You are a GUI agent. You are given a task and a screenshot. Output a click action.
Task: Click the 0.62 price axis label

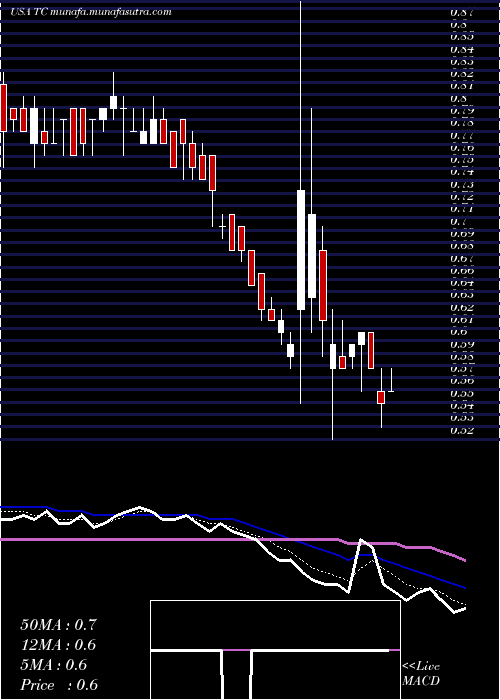[461, 307]
